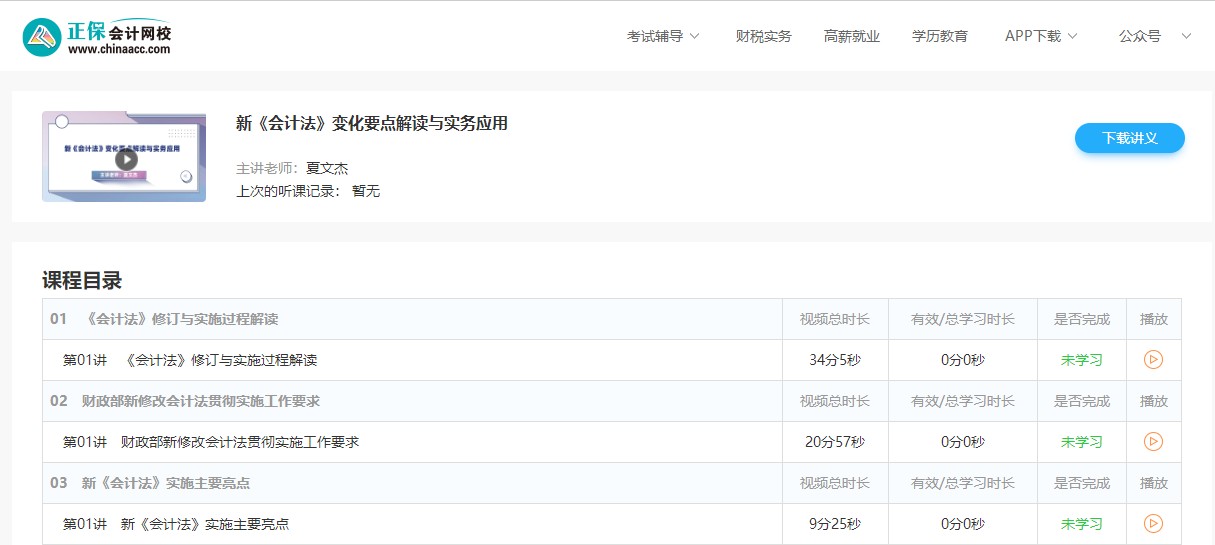1215x545 pixels.
Task: Click the 正保会计网校 logo
Action: [97, 37]
